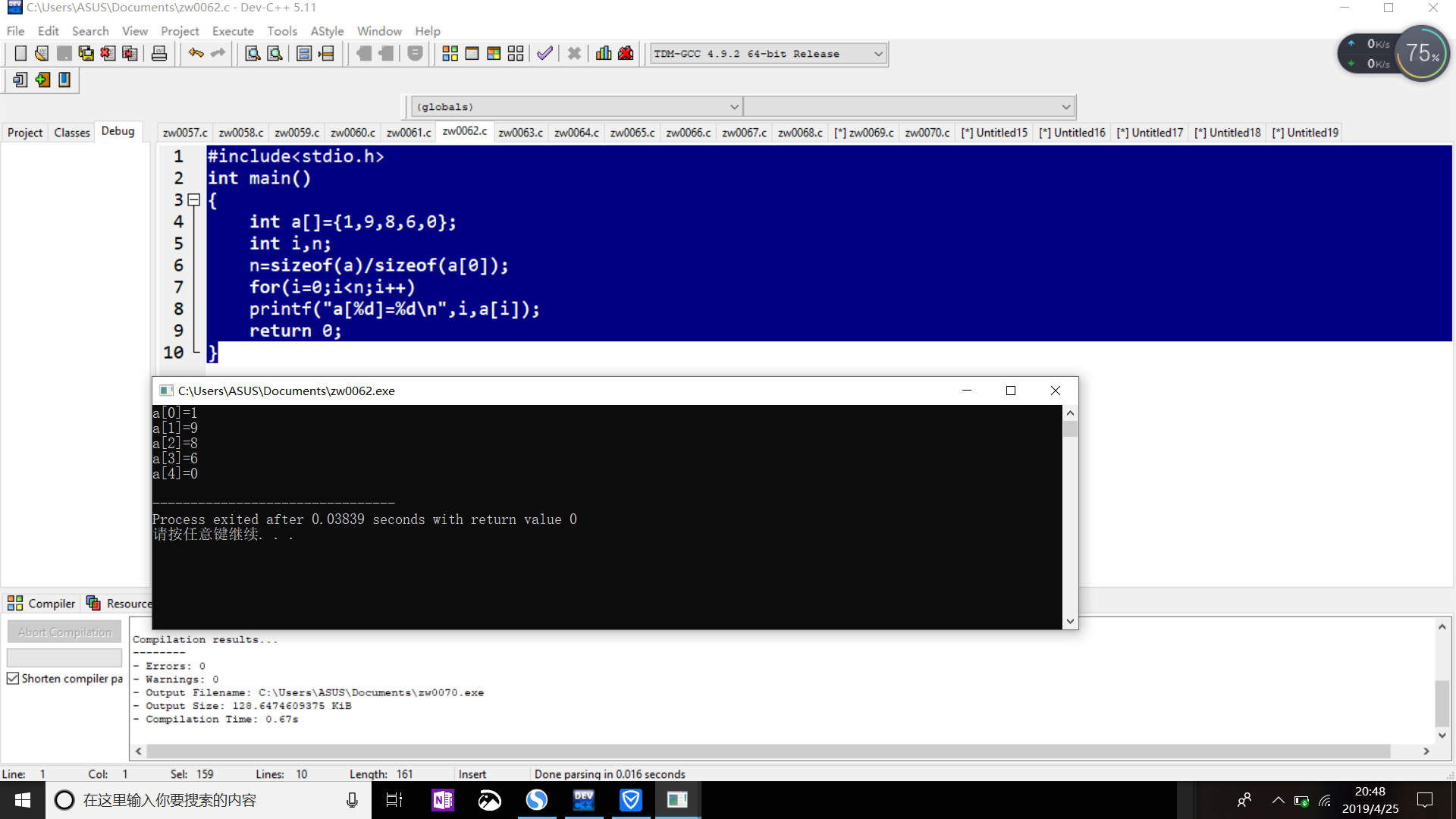Click the Find magnifier toolbar icon
1456x819 pixels.
[253, 54]
